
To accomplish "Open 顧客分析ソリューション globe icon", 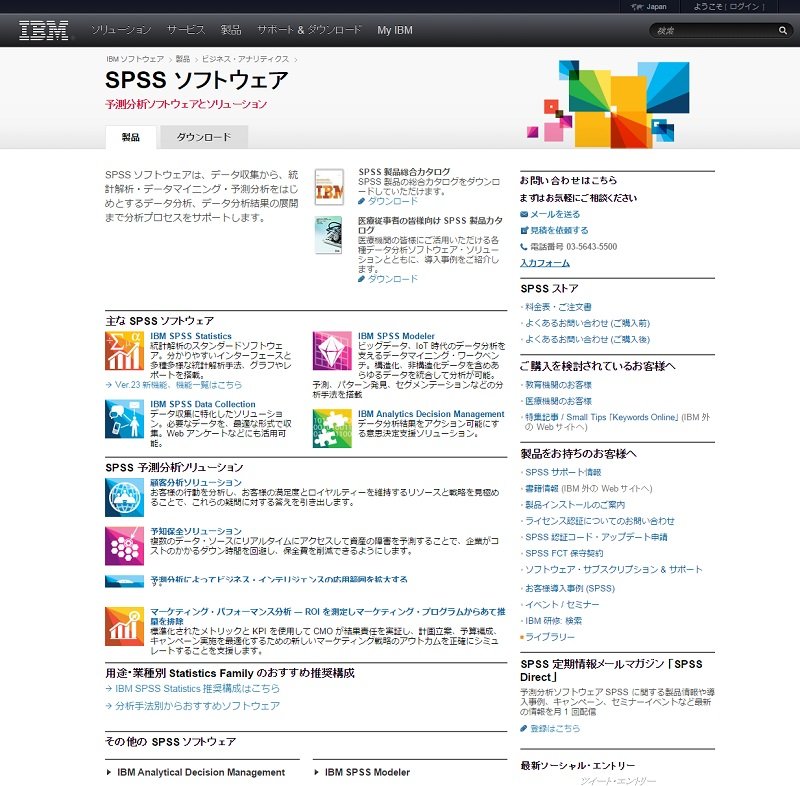I will pyautogui.click(x=124, y=497).
